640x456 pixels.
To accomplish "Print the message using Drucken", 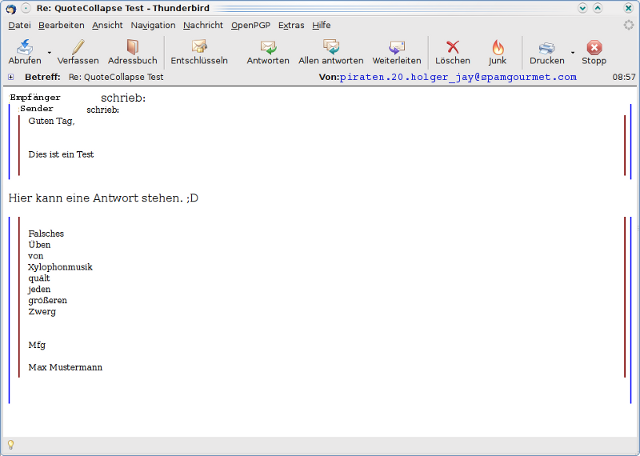I will (x=546, y=47).
